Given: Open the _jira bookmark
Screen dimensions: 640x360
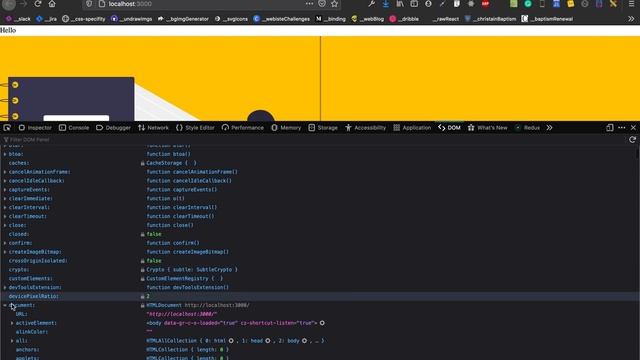Looking at the screenshot, I should (x=46, y=19).
